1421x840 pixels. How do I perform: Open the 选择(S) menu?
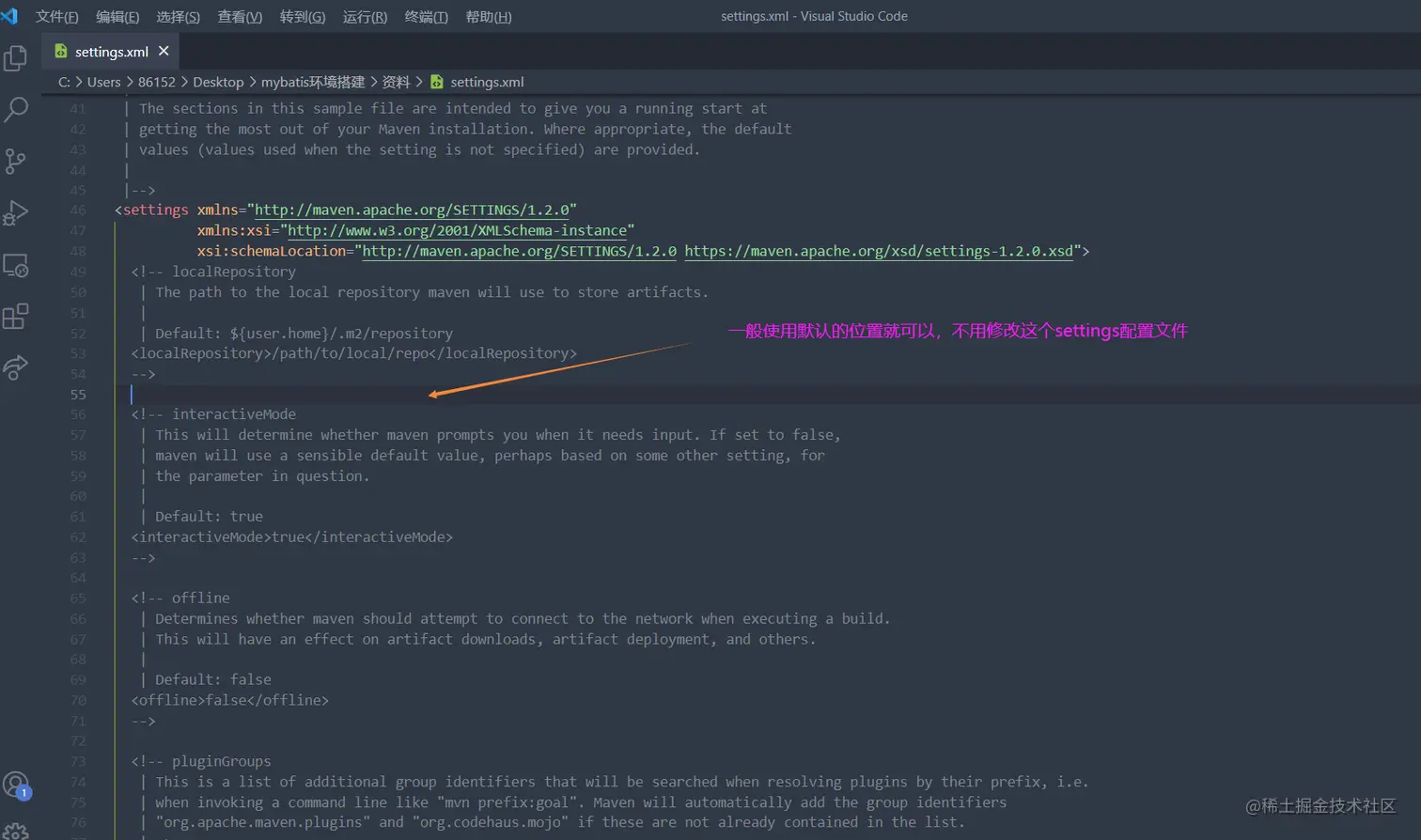[179, 17]
